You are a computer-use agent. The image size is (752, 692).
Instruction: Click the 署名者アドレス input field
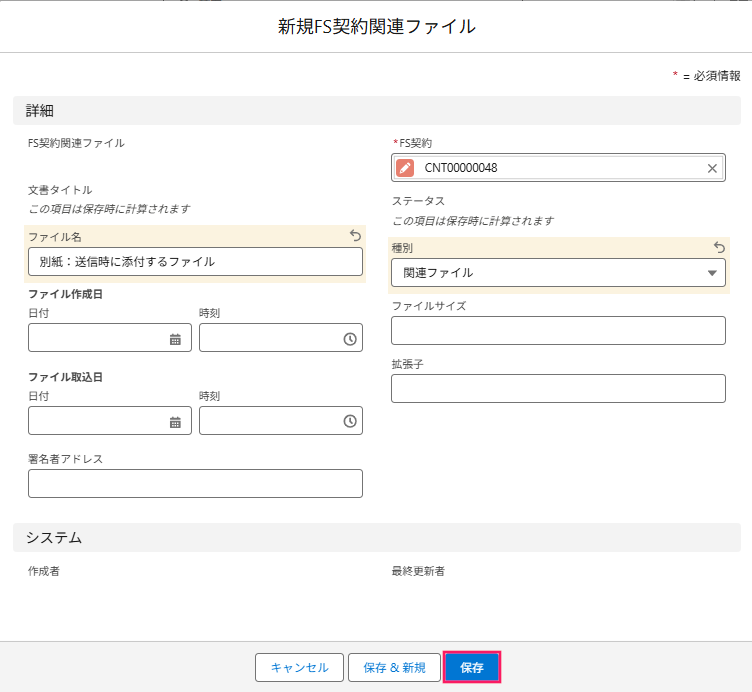click(195, 483)
